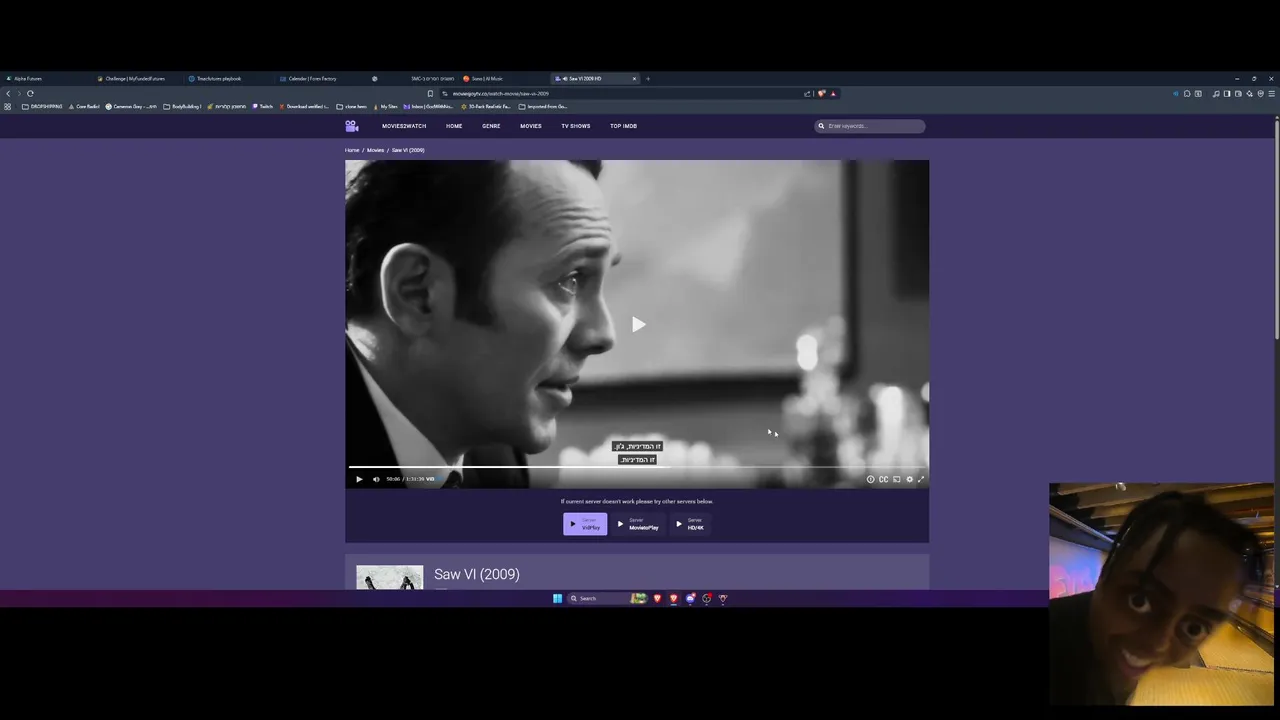1280x720 pixels.
Task: Open the GENRE menu
Action: coord(491,126)
